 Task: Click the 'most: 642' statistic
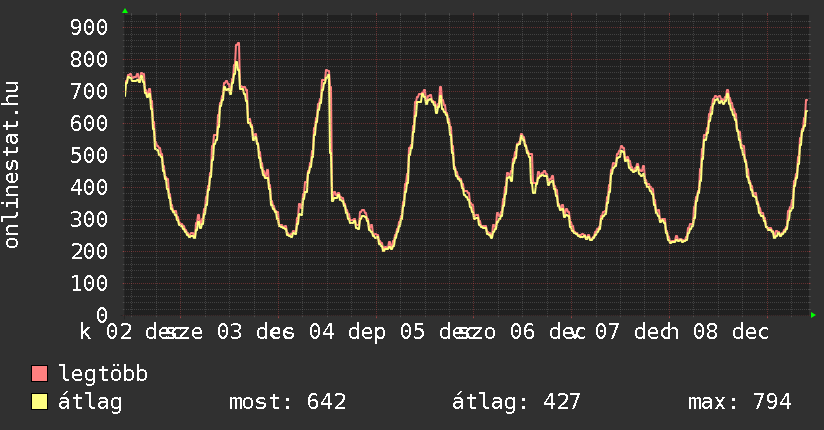pyautogui.click(x=288, y=403)
